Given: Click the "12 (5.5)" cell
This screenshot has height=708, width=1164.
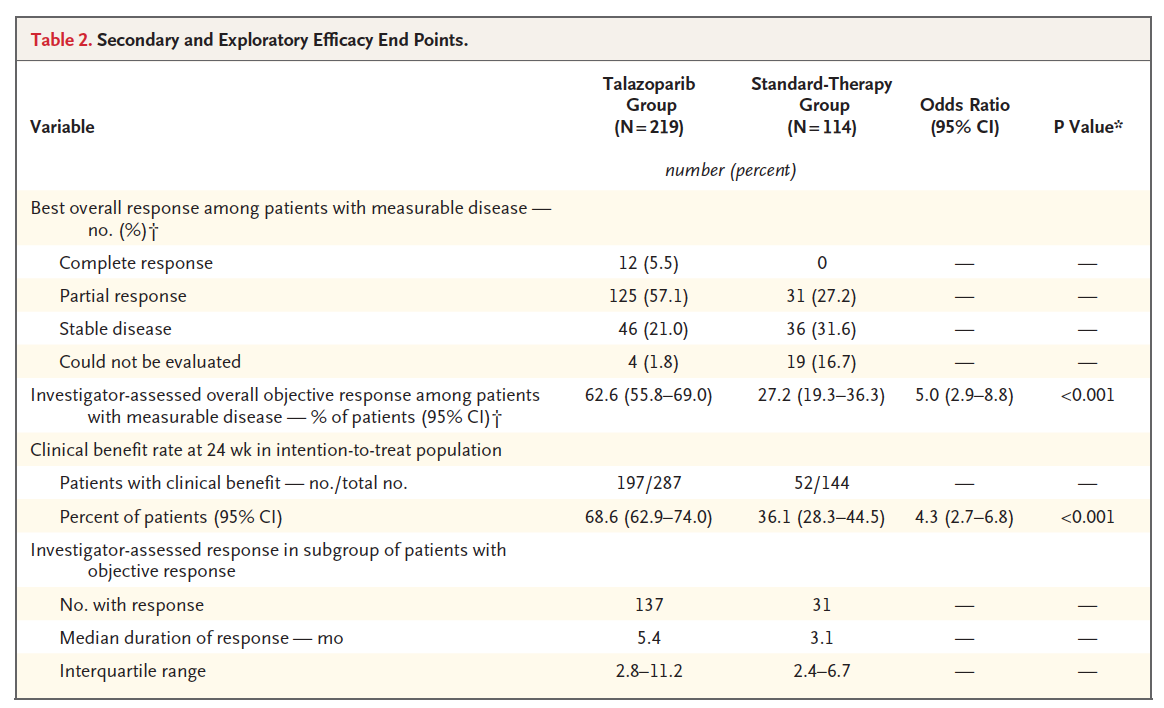Looking at the screenshot, I should (x=648, y=263).
